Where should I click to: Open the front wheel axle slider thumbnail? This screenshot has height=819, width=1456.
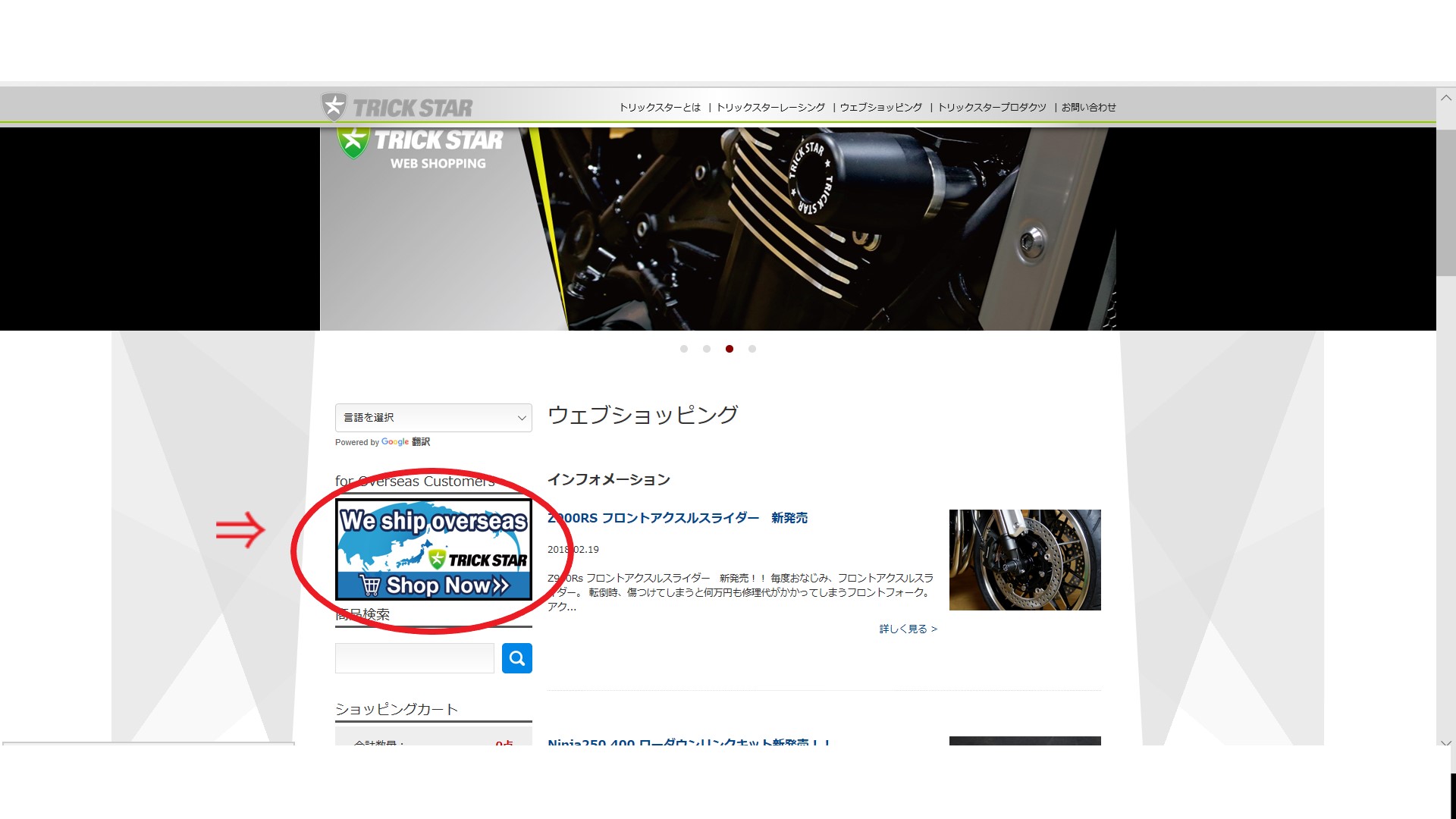(1025, 560)
